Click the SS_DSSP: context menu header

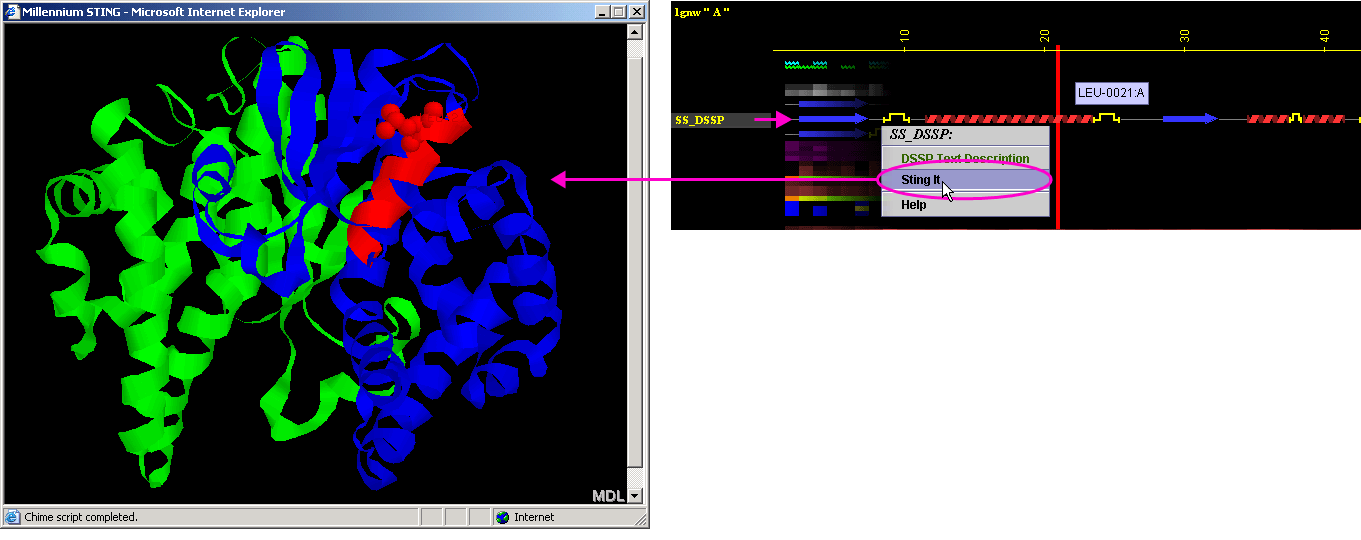tap(921, 135)
